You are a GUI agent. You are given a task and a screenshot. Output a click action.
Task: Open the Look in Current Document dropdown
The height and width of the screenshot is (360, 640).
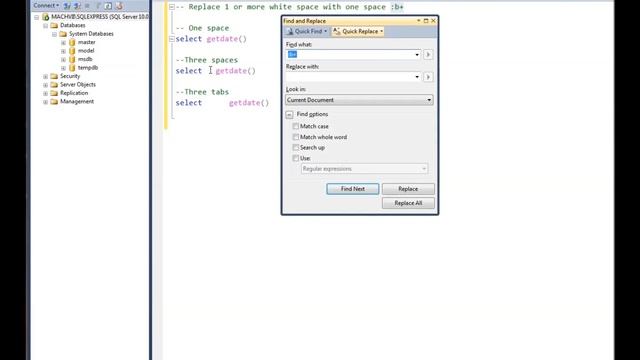click(x=359, y=100)
